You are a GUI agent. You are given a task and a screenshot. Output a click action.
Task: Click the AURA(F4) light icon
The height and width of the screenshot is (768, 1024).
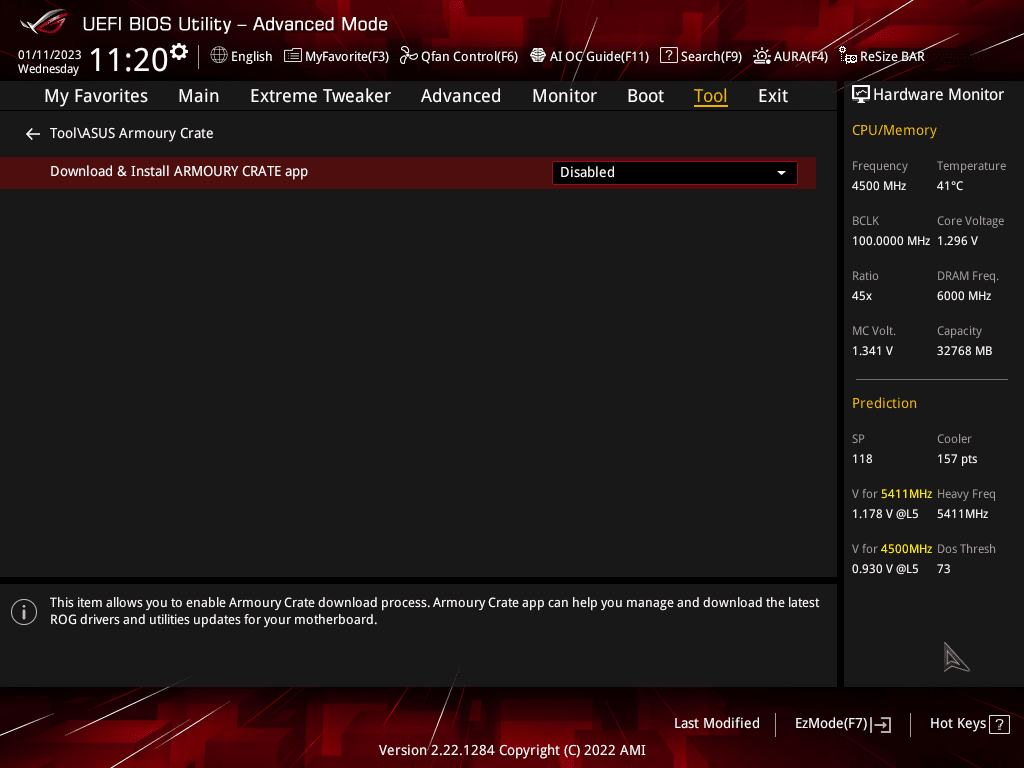[761, 56]
